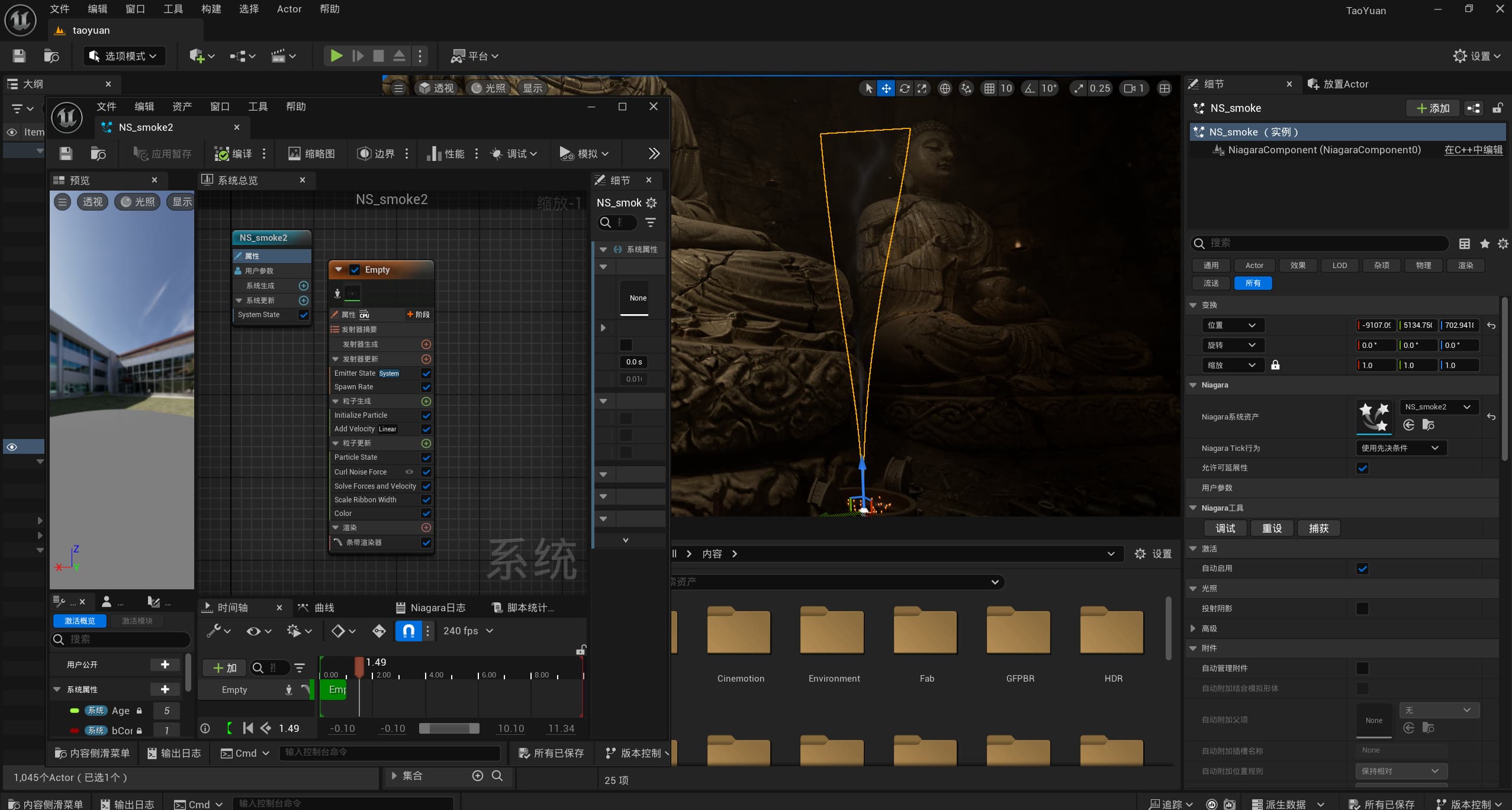The width and height of the screenshot is (1512, 810).
Task: Add module to System Spawn group
Action: 304,286
